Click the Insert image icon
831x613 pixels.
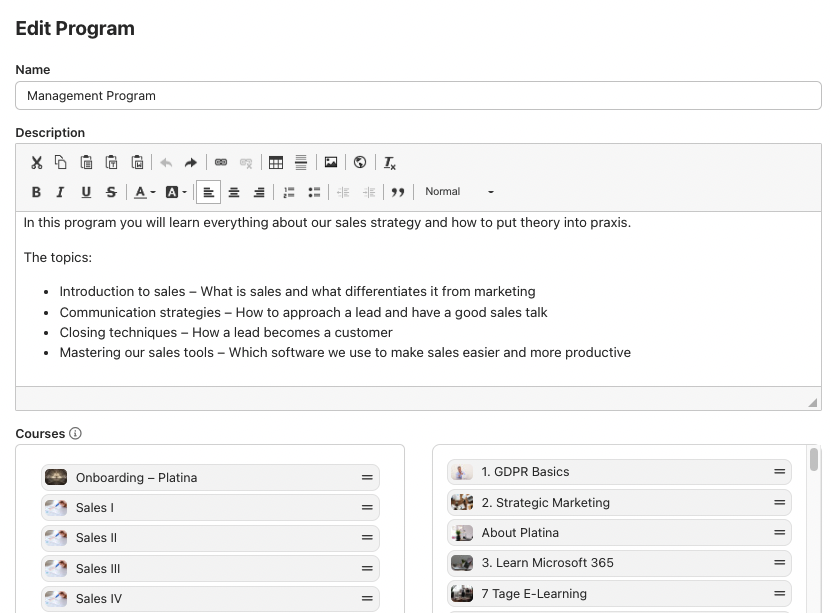pyautogui.click(x=330, y=162)
